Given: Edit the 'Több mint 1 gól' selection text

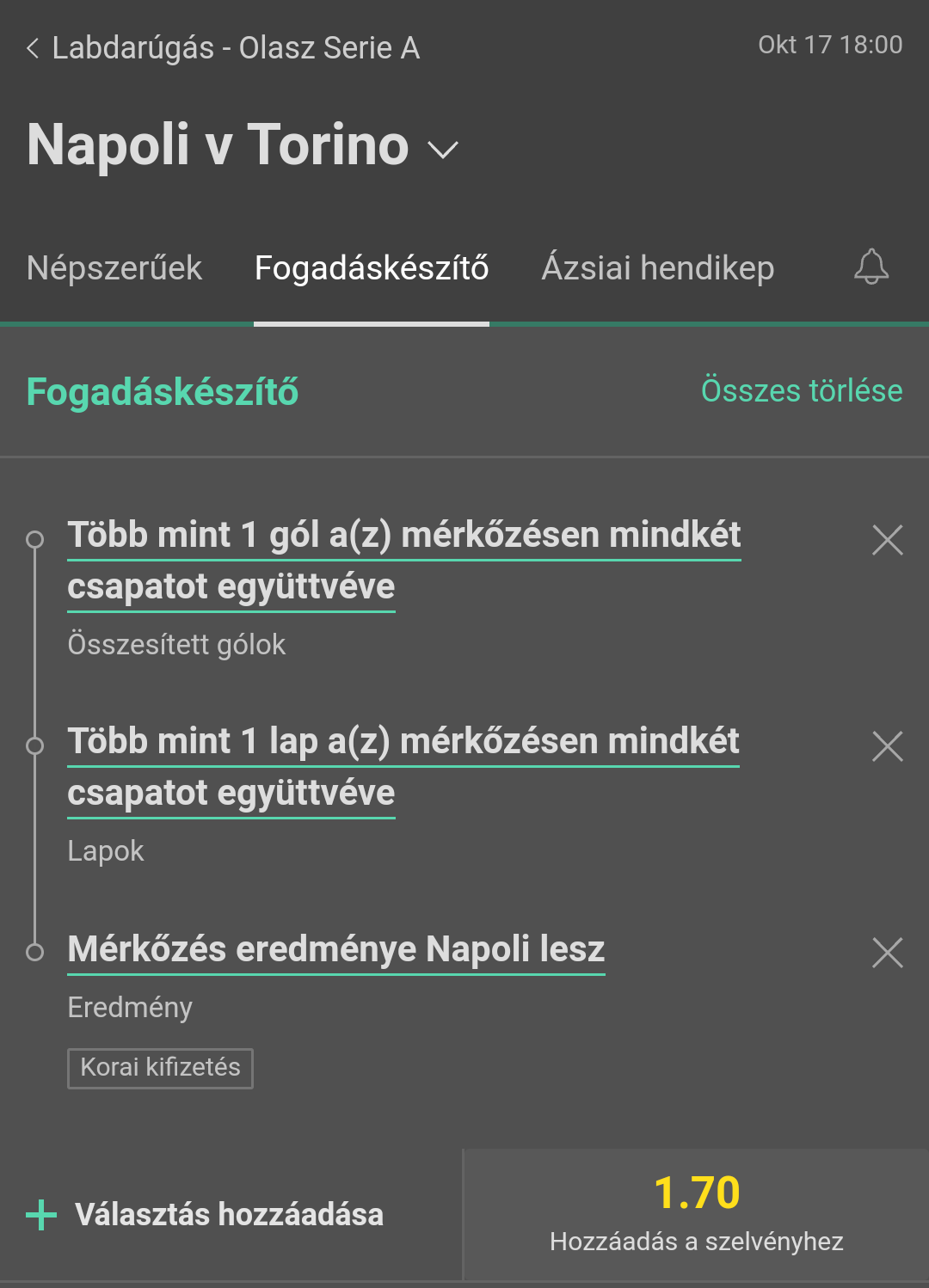Looking at the screenshot, I should (404, 561).
